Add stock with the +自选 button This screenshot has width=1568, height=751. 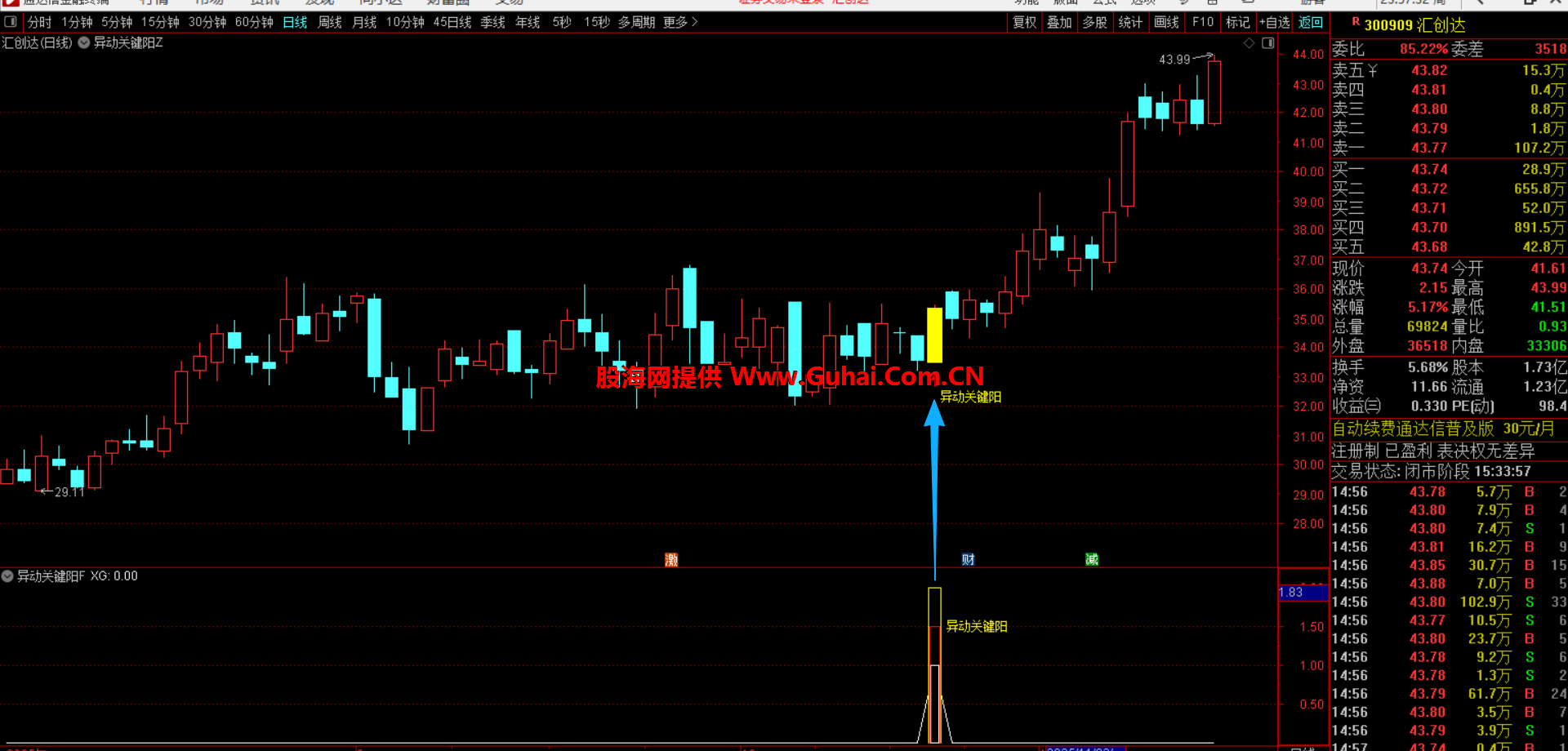(x=1274, y=22)
